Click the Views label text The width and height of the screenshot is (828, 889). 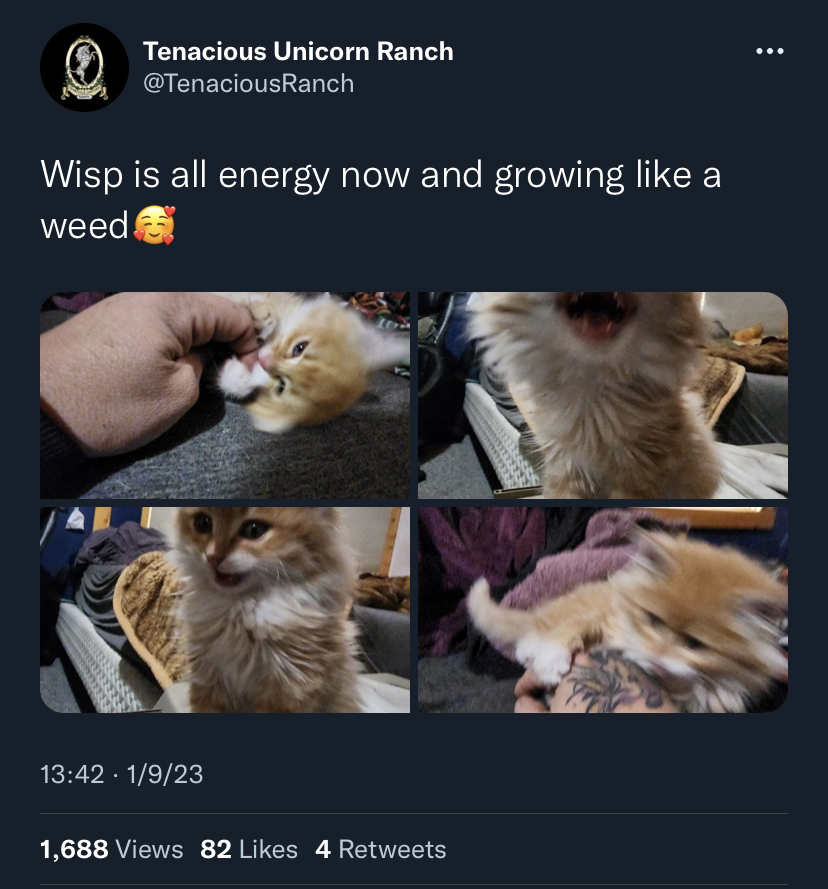[149, 849]
